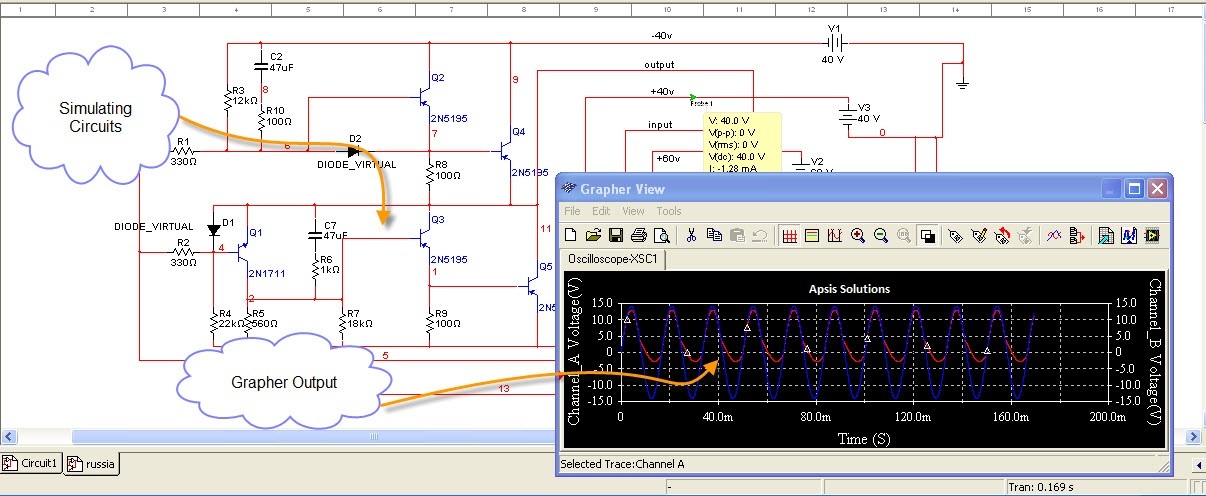
Task: Open the Tools menu in Grapher View
Action: click(x=669, y=211)
